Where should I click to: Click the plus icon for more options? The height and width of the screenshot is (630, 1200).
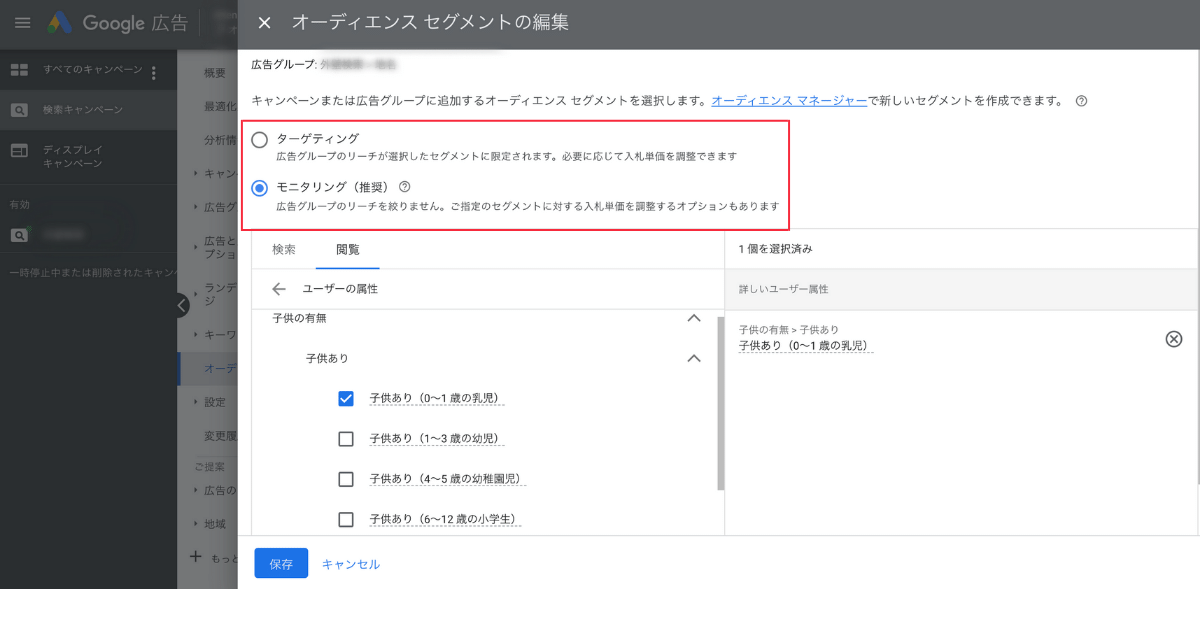click(196, 556)
